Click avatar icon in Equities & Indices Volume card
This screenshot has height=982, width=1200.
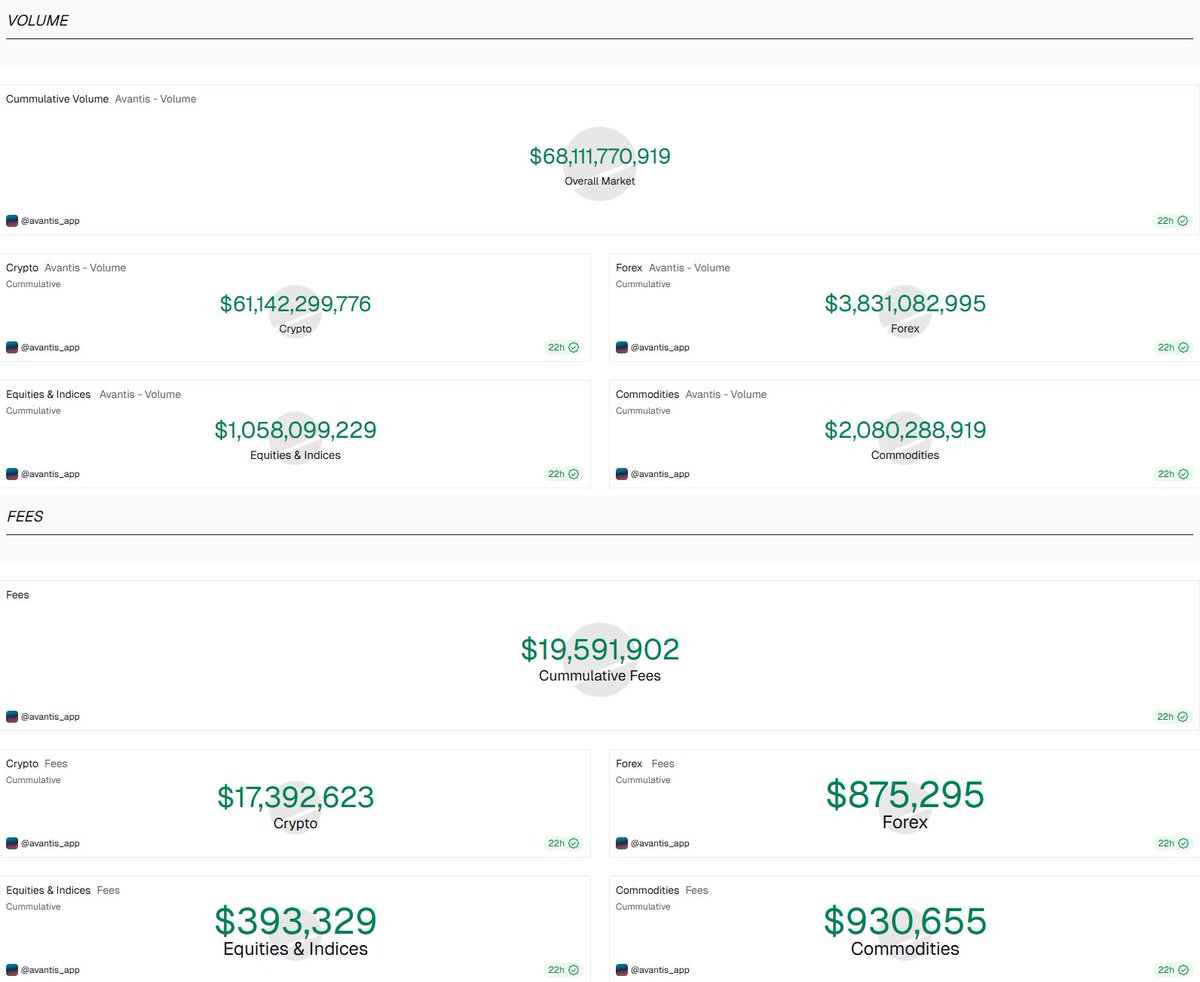click(x=12, y=474)
